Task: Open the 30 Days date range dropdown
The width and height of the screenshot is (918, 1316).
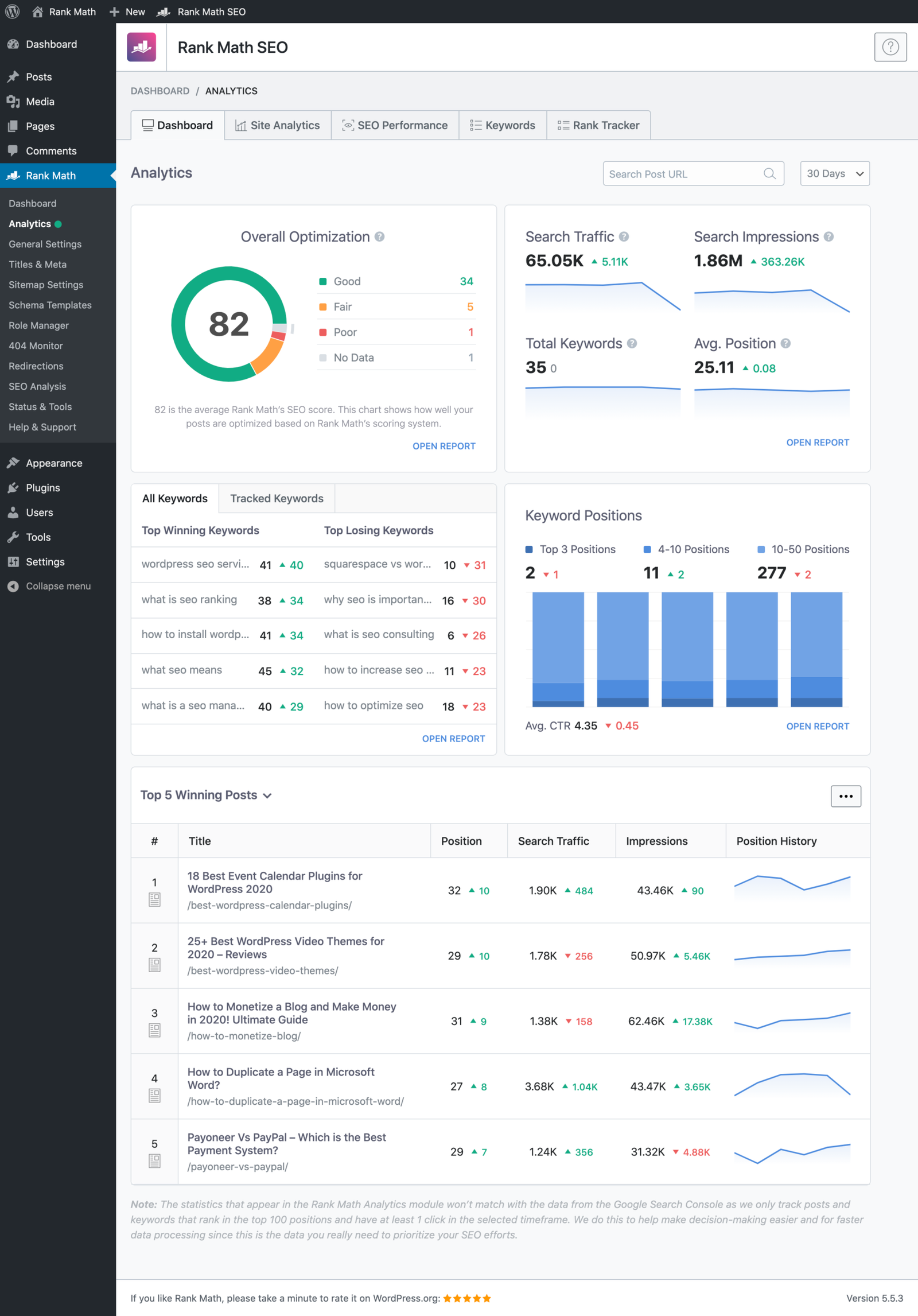Action: point(835,173)
